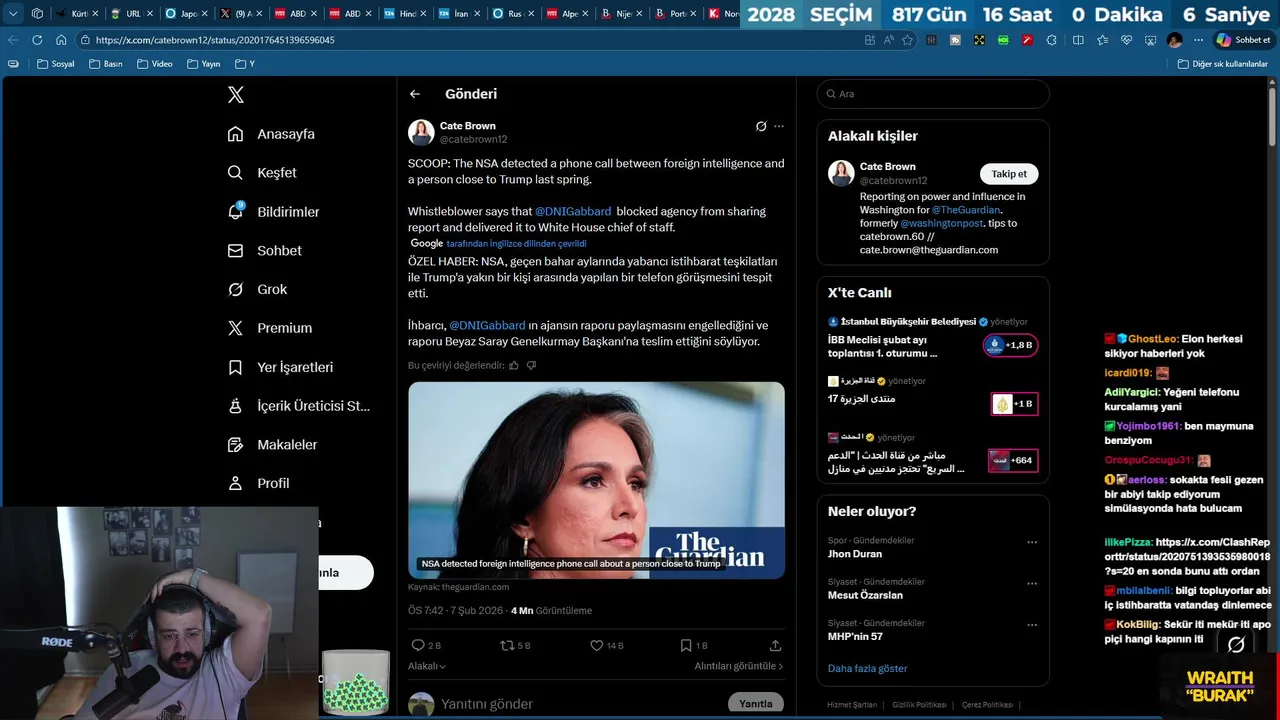This screenshot has width=1280, height=720.
Task: Open Sohbet et Copilot button
Action: [x=1243, y=40]
